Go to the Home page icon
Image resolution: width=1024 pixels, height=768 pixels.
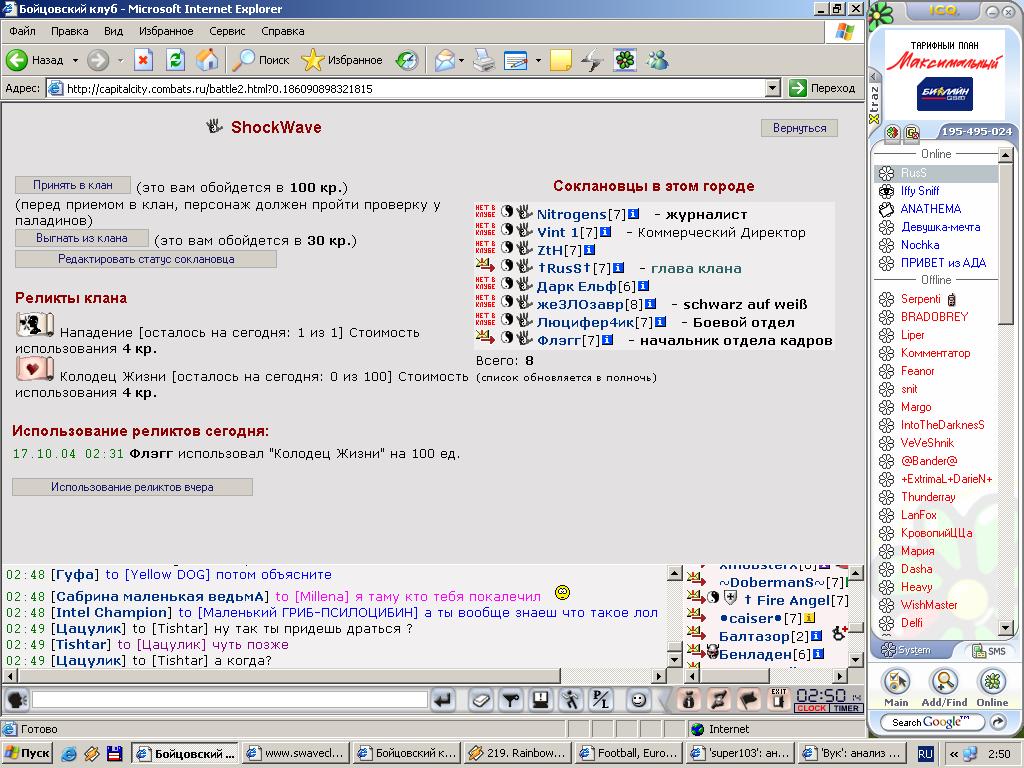tap(207, 60)
